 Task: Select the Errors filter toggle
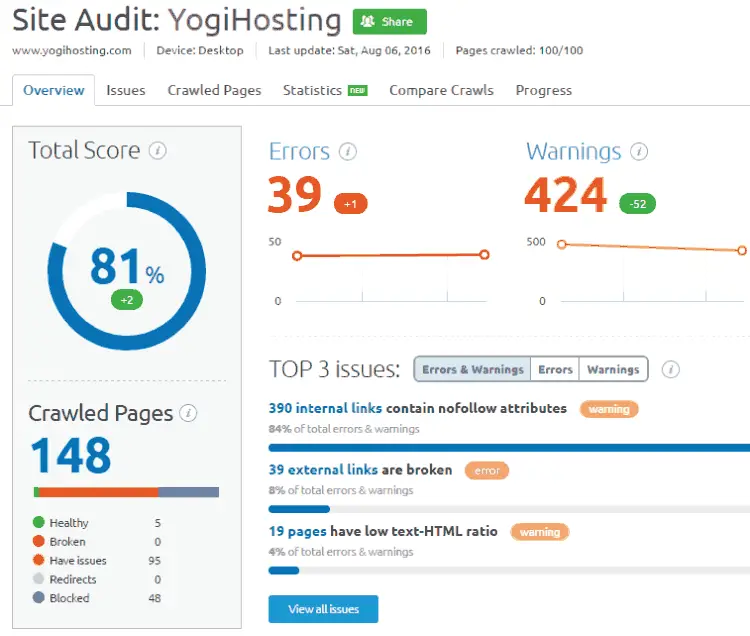tap(555, 369)
